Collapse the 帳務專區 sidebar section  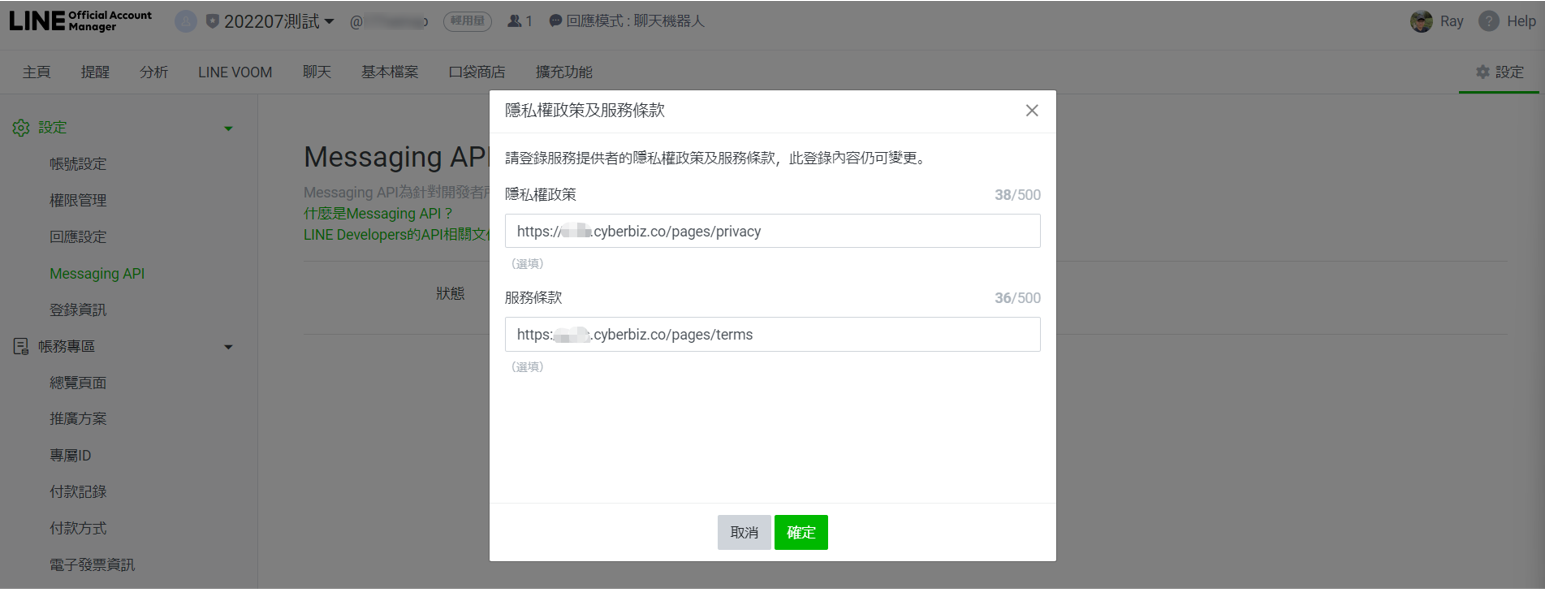228,346
